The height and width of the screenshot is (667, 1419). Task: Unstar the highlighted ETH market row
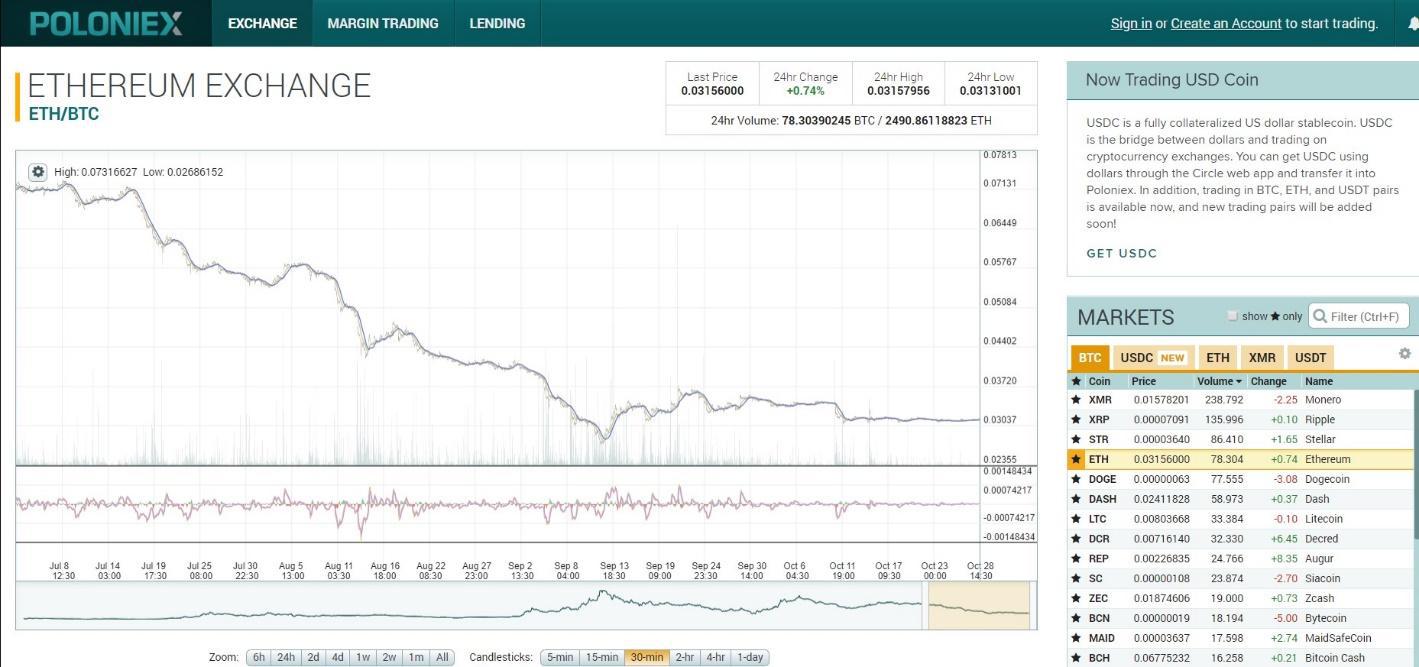[x=1076, y=460]
